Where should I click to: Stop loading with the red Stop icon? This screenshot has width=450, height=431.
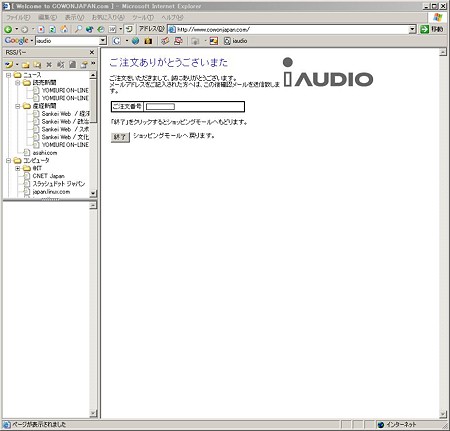(41, 29)
